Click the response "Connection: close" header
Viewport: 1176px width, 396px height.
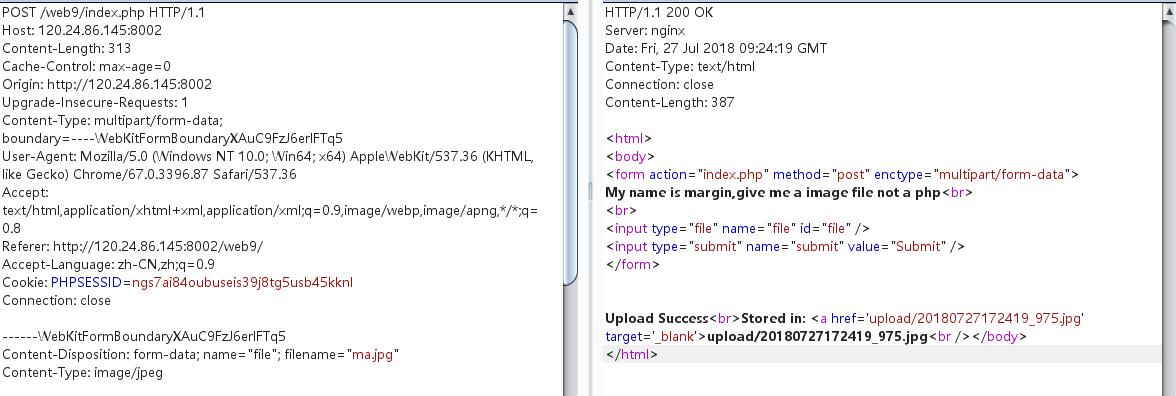click(x=659, y=85)
